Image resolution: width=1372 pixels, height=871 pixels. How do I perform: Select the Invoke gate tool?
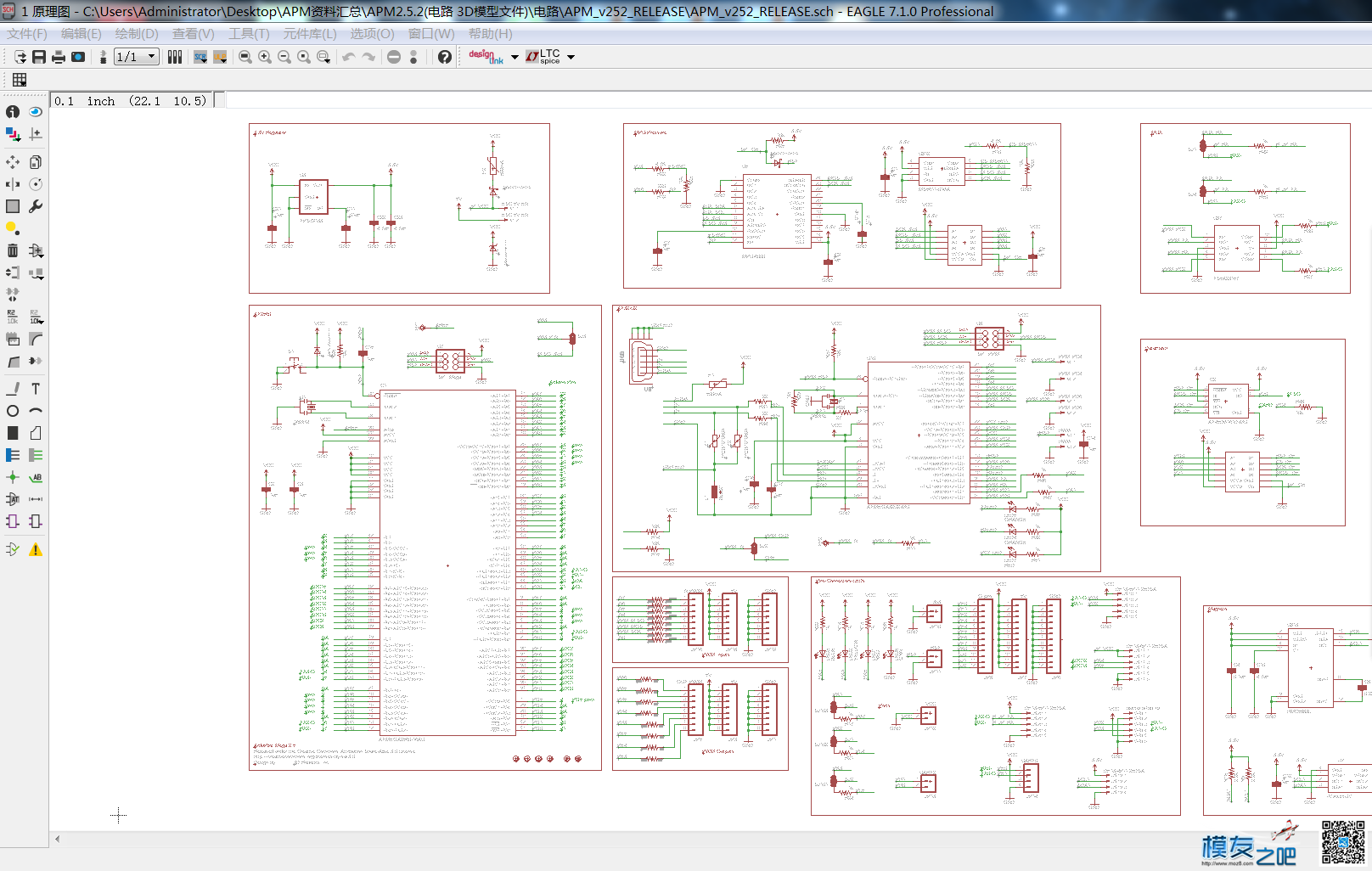click(x=36, y=362)
